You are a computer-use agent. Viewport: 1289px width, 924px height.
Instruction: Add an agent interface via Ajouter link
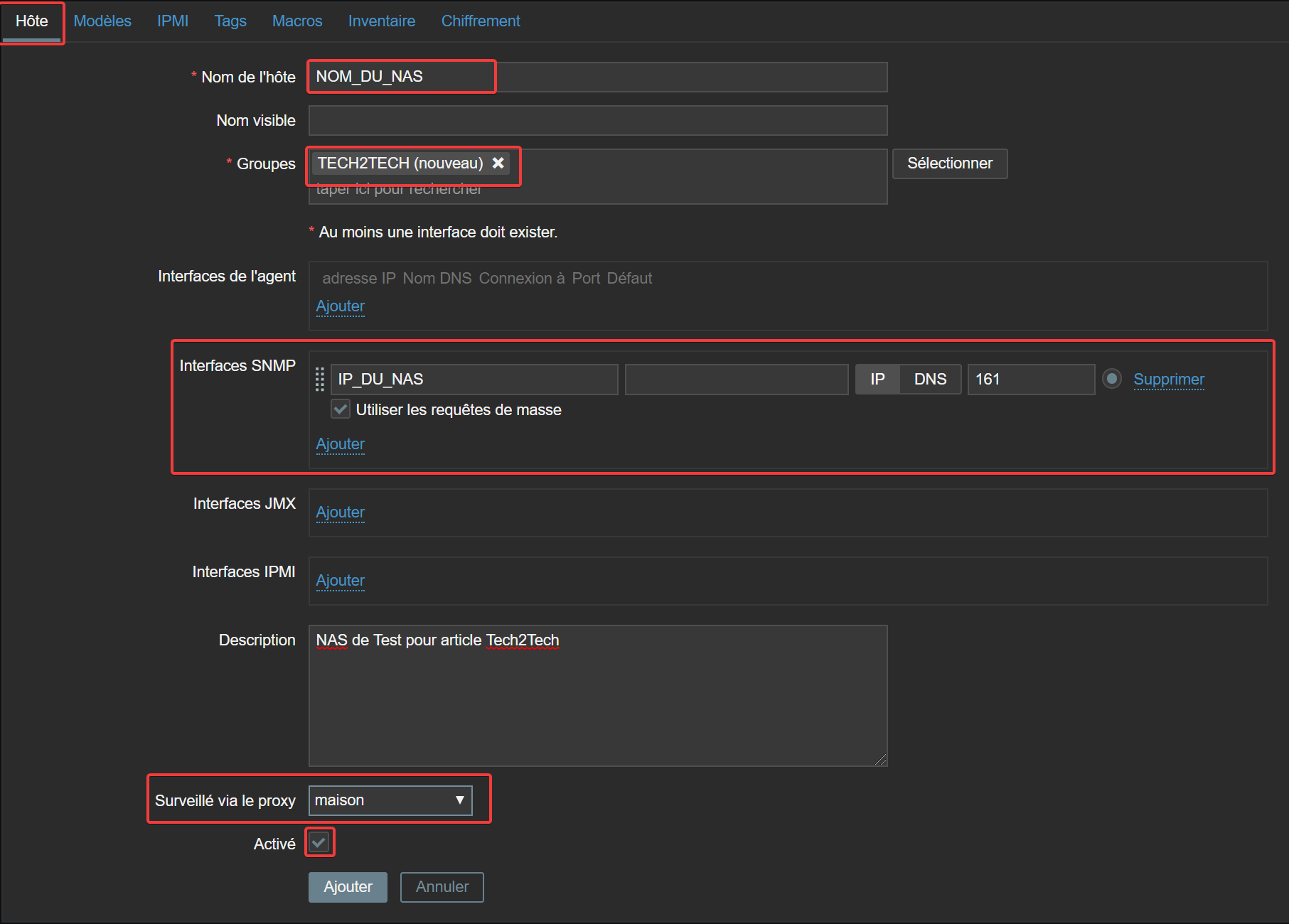click(x=340, y=306)
